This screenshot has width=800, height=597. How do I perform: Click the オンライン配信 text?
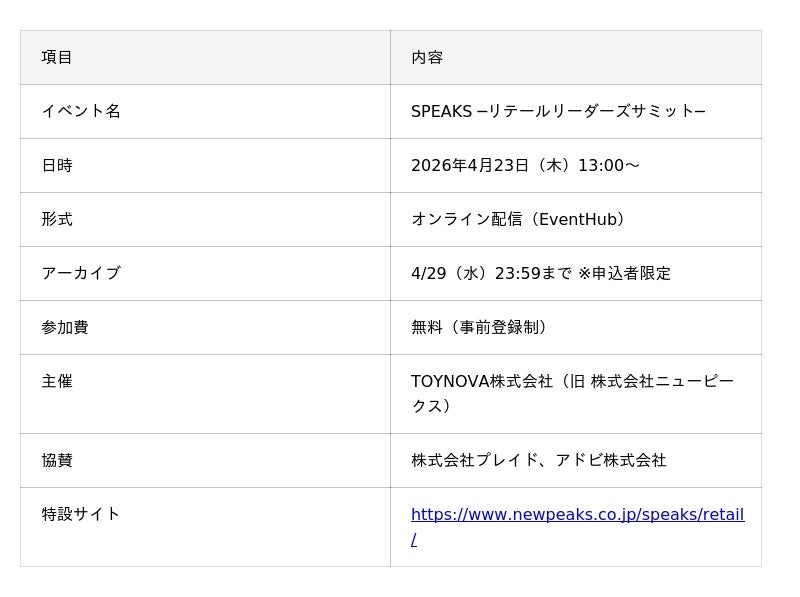[466, 219]
